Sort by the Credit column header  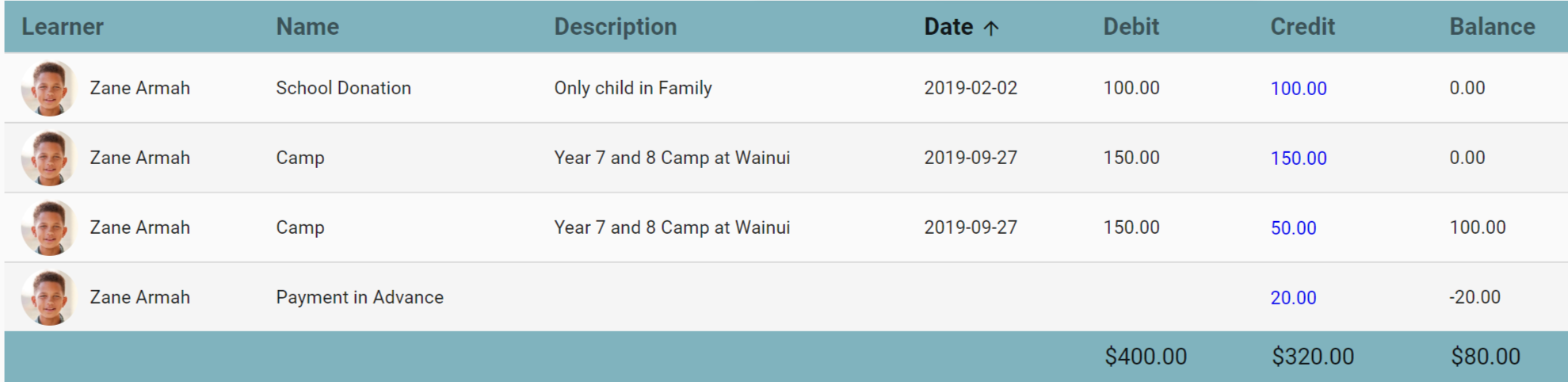[x=1302, y=27]
